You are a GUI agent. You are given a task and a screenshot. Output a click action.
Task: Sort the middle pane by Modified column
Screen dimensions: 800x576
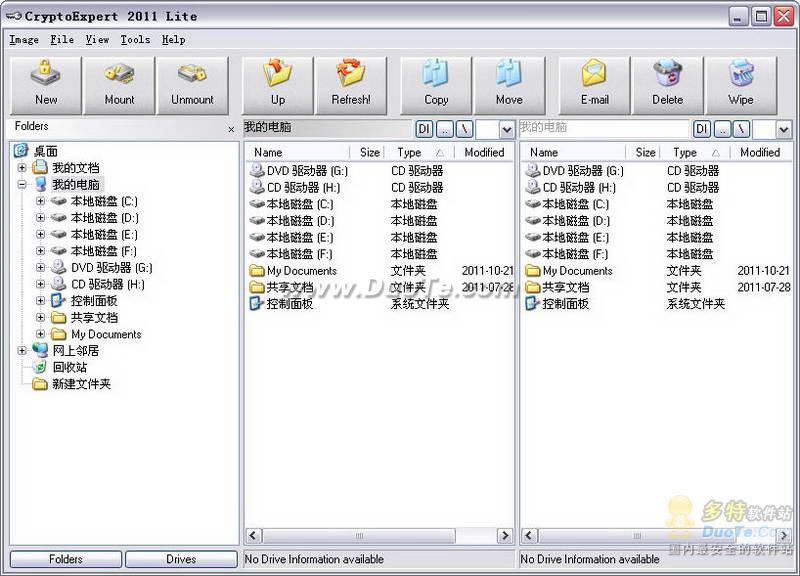pos(484,152)
